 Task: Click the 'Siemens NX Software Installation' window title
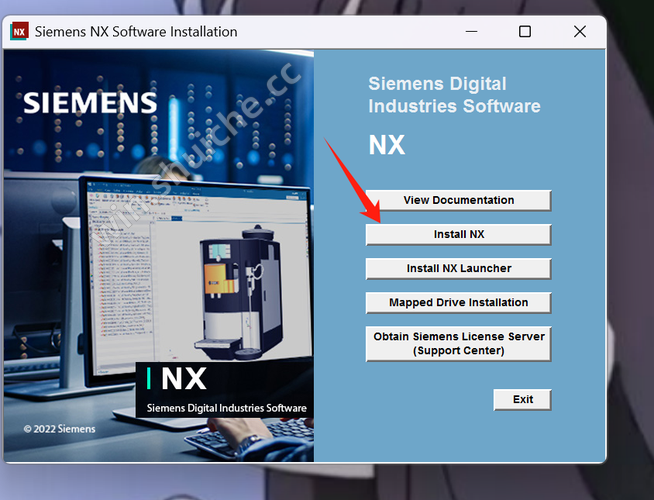136,32
